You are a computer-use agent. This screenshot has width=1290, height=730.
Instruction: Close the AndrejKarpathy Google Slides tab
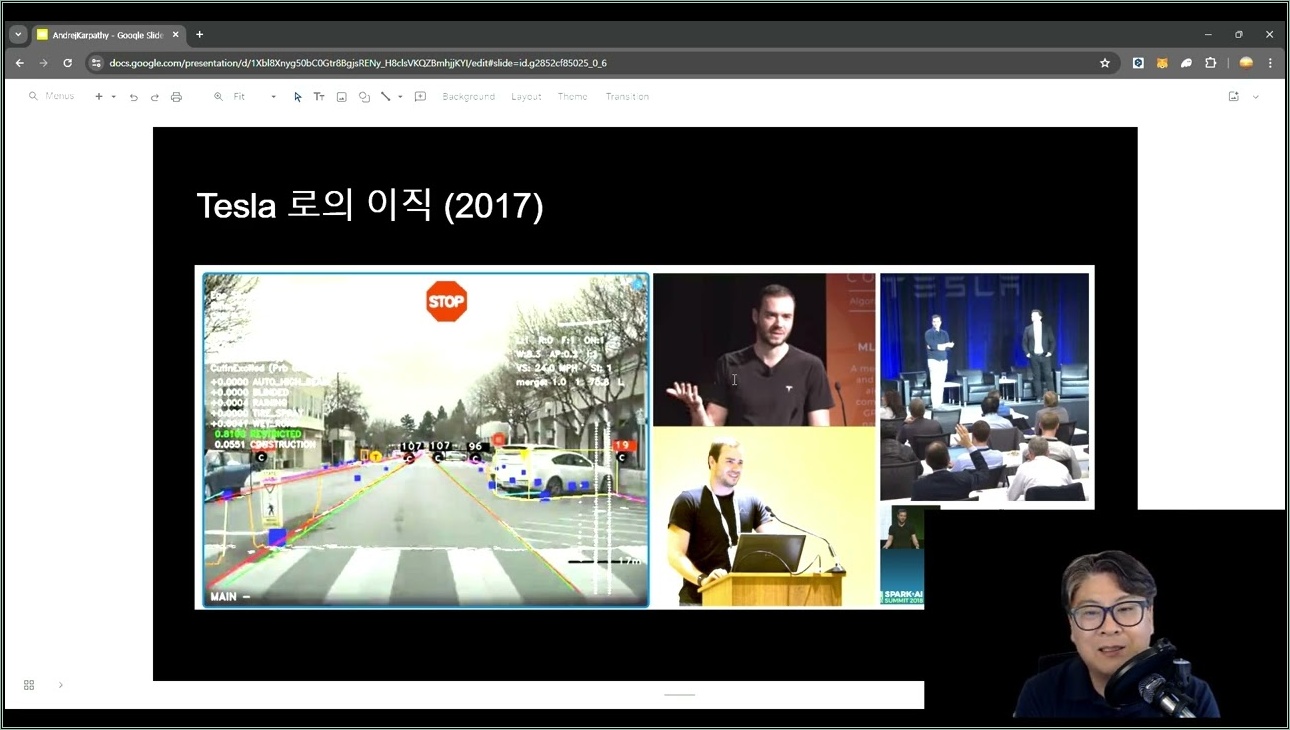(x=175, y=34)
